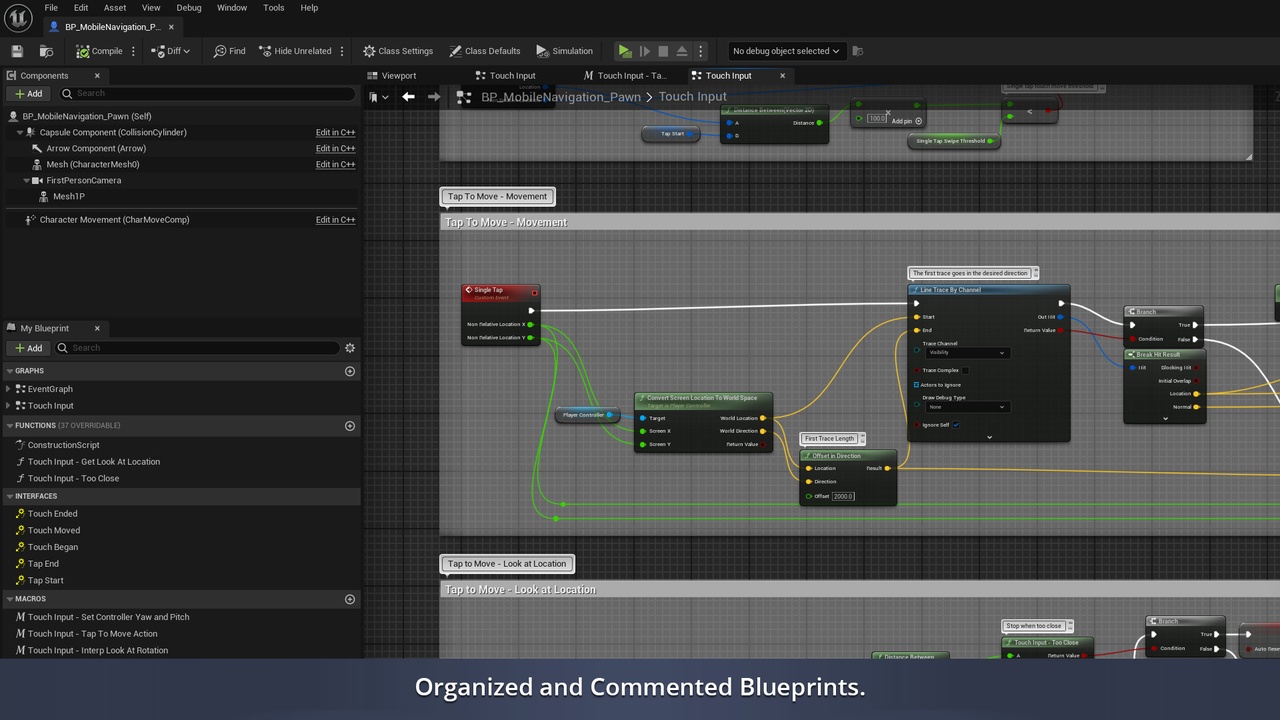Open the Diff dropdown

click(x=170, y=51)
